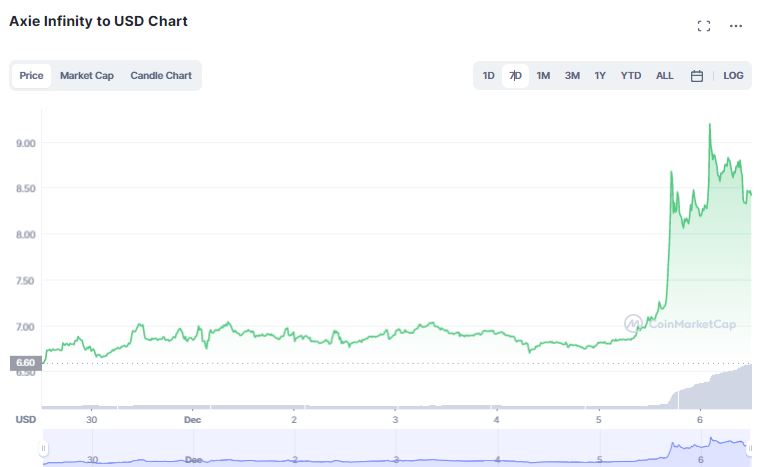Select the 1D time range
Viewport: 760px width, 467px height.
[x=488, y=76]
